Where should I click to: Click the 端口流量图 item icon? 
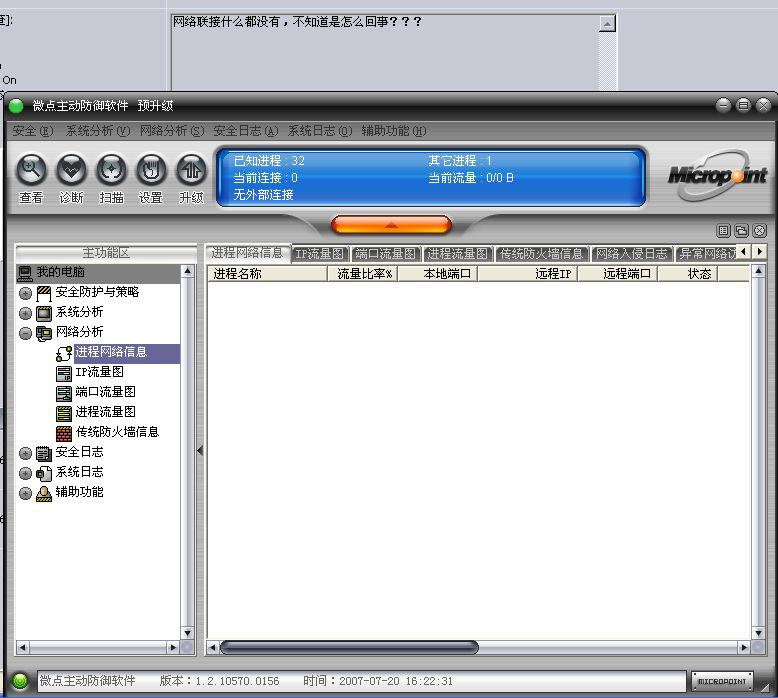click(64, 393)
